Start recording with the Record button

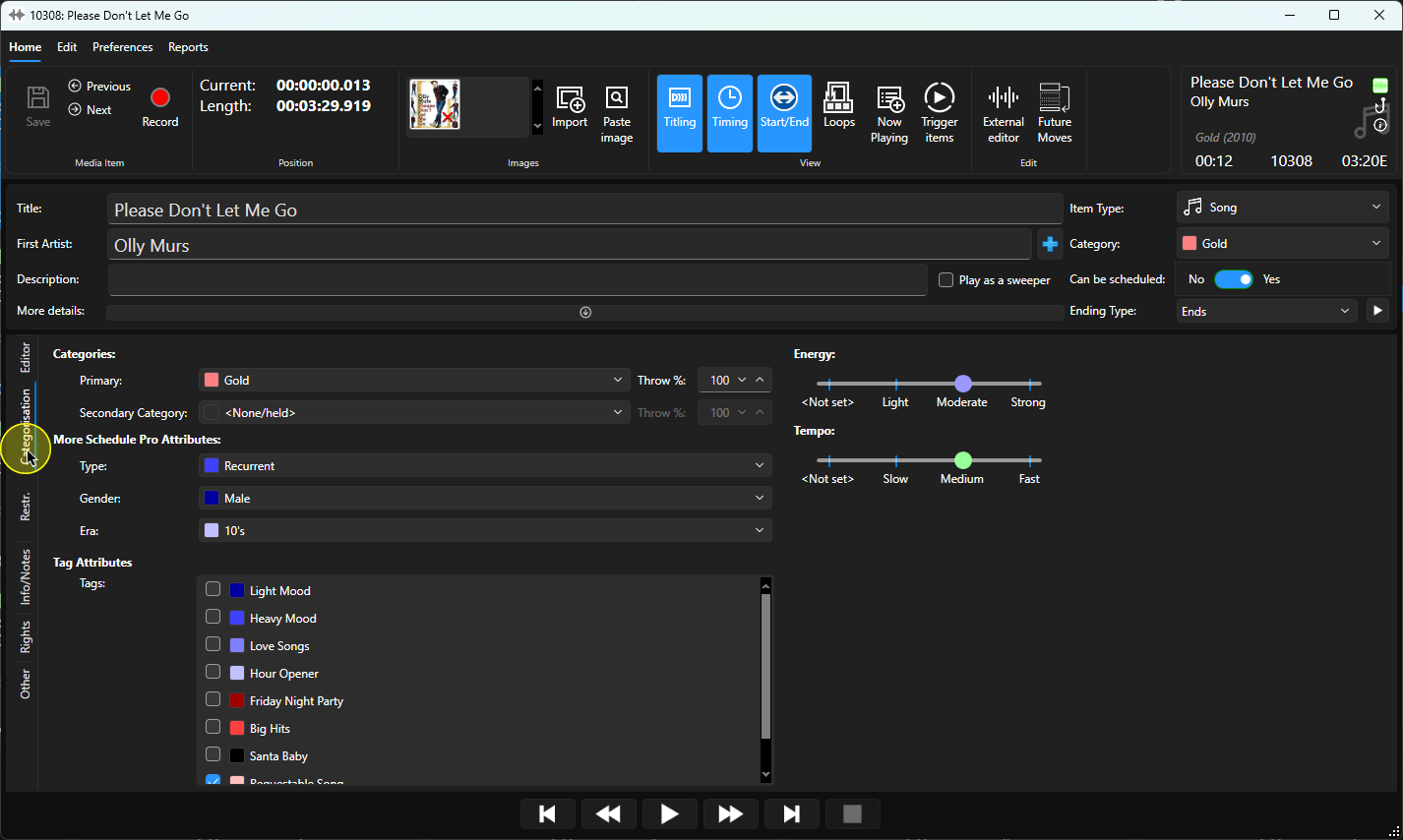(x=160, y=107)
